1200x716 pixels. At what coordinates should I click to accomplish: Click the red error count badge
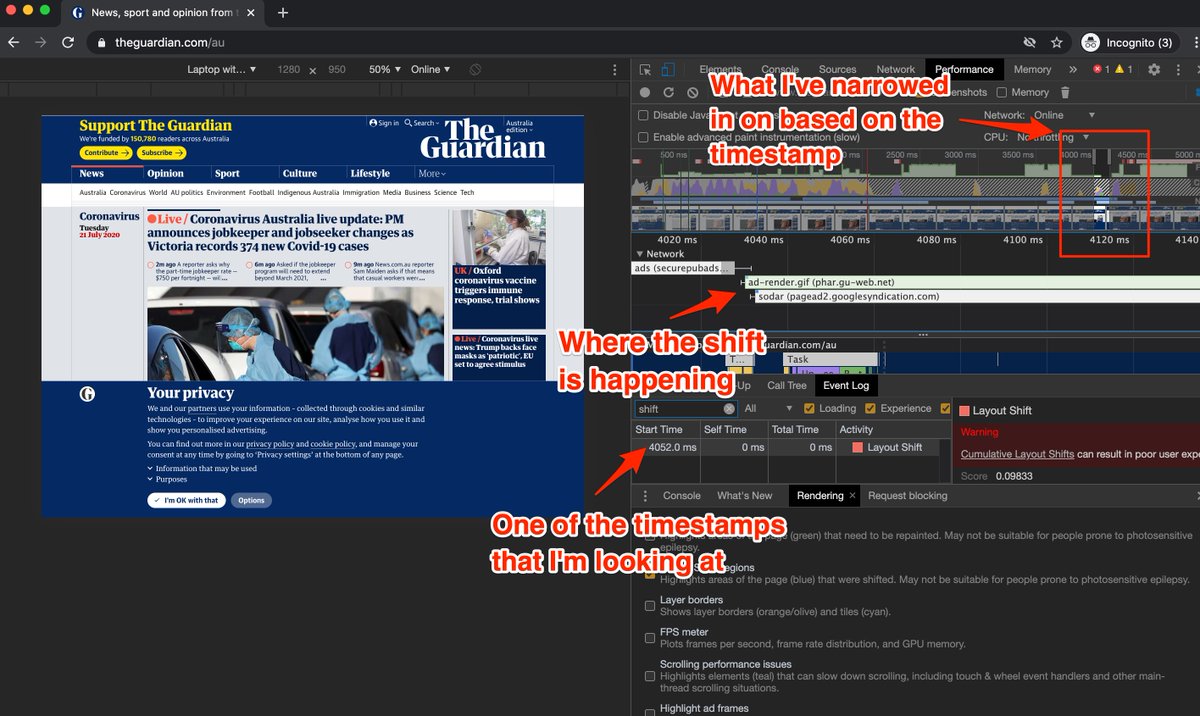(x=1102, y=70)
